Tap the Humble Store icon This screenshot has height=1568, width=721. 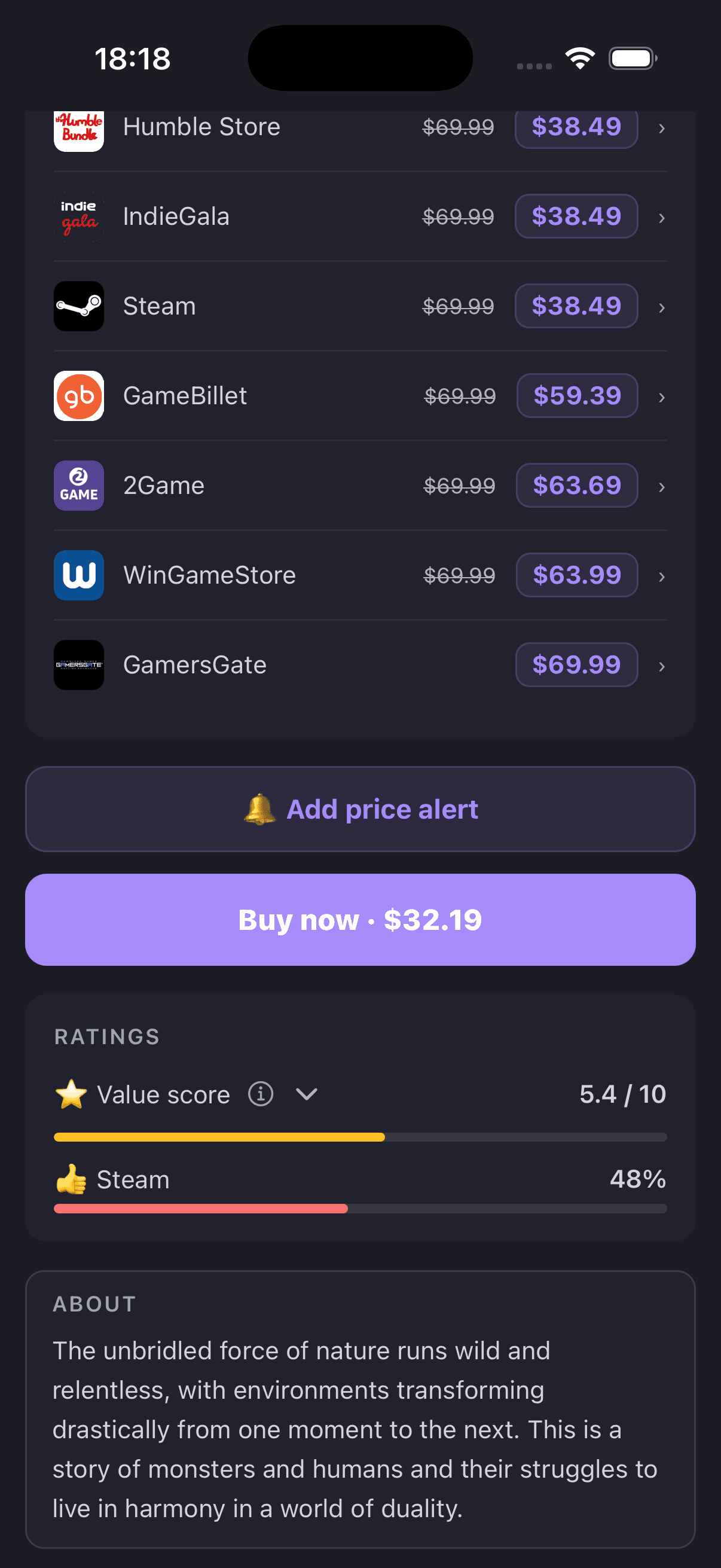[78, 128]
